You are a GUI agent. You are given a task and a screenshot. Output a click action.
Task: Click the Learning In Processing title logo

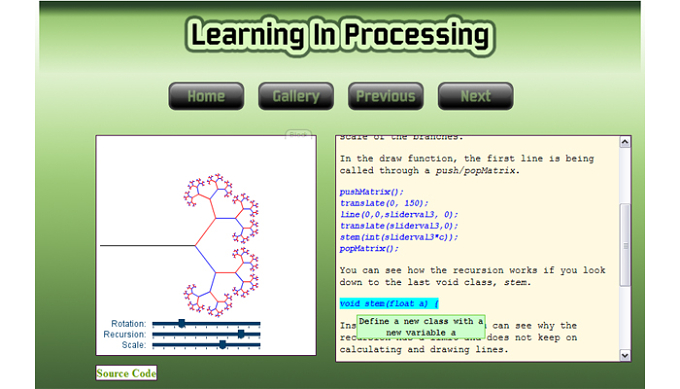pos(340,36)
